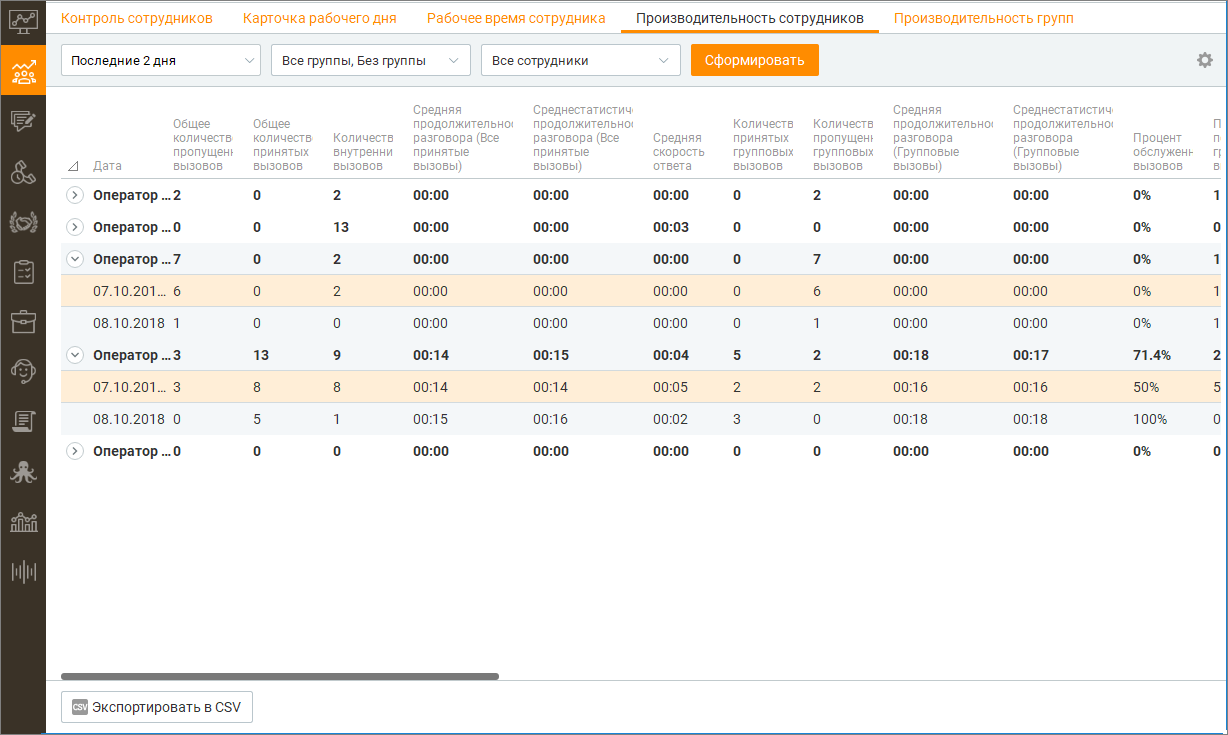Sort by Средняя скорость ответа column header
The image size is (1228, 735).
pos(679,152)
